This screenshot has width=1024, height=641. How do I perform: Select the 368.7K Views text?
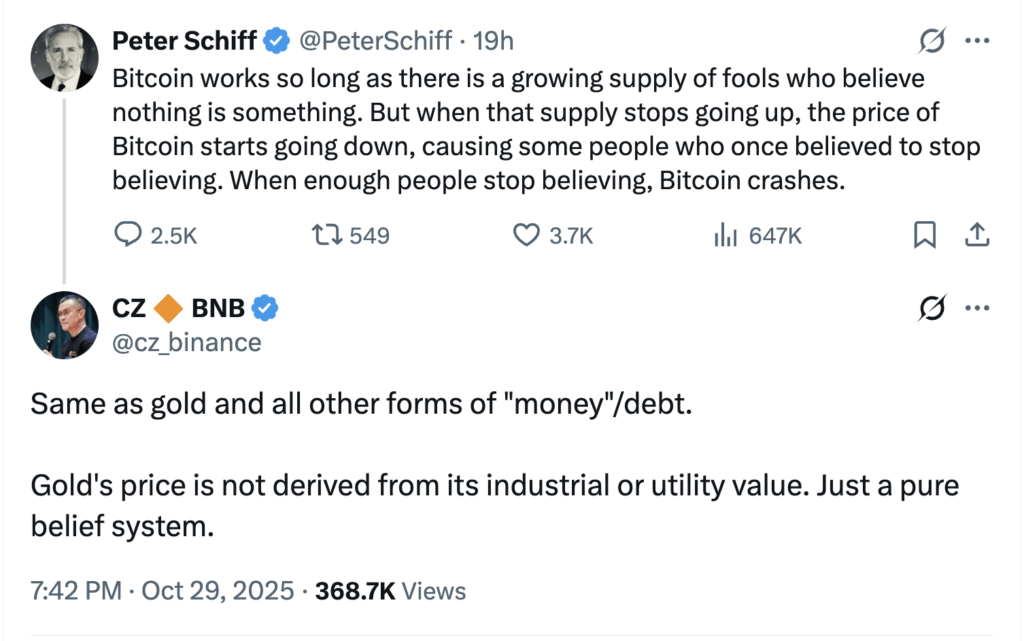click(389, 591)
